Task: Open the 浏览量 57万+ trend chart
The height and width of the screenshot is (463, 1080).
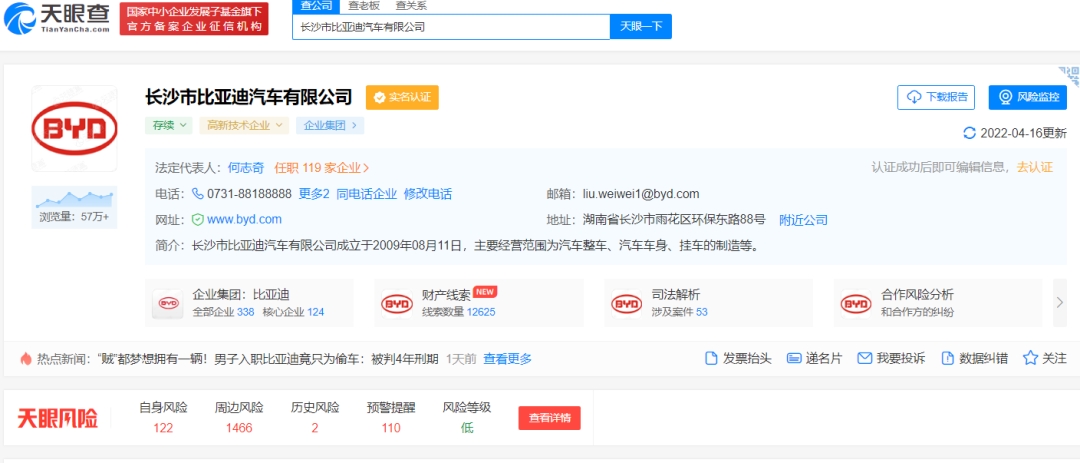Action: pos(74,207)
